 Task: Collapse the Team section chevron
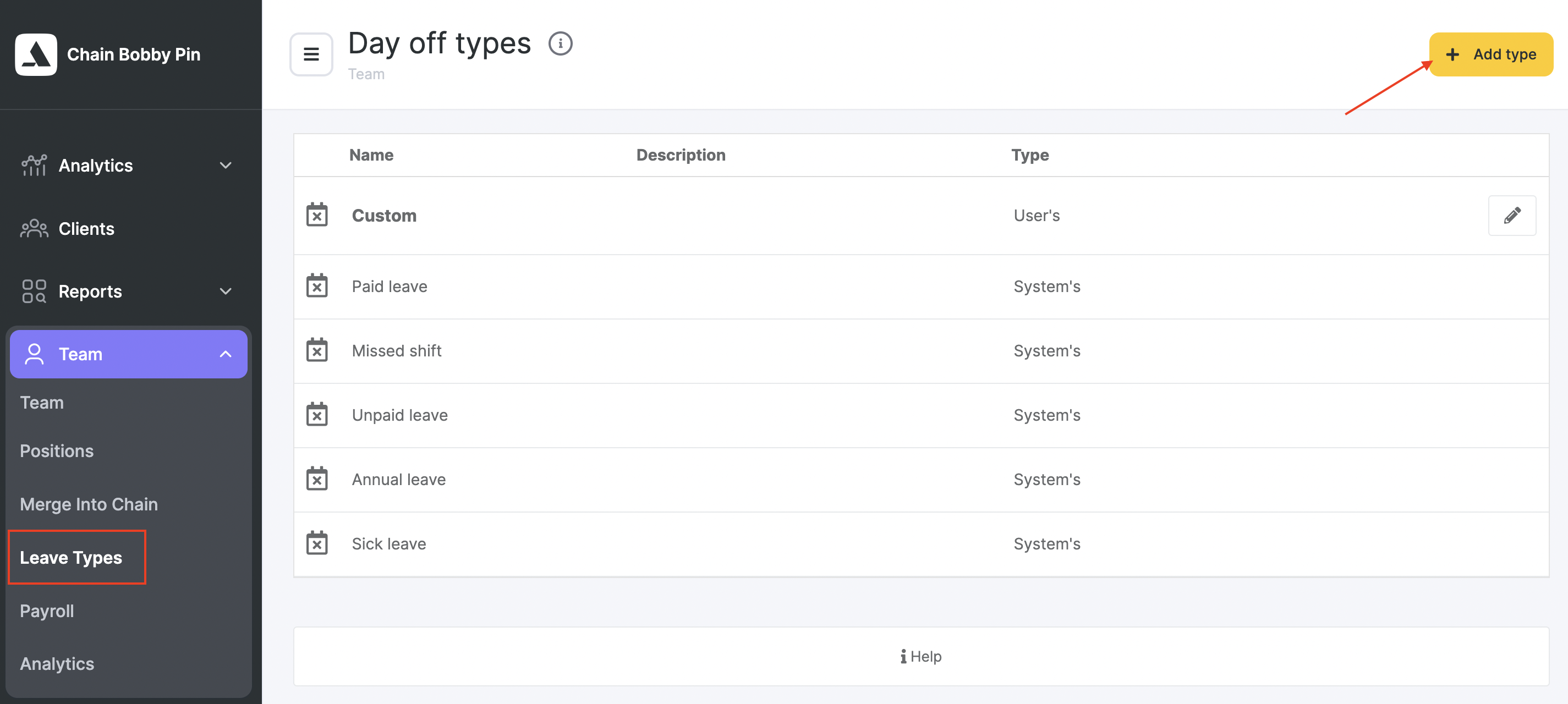[x=225, y=354]
